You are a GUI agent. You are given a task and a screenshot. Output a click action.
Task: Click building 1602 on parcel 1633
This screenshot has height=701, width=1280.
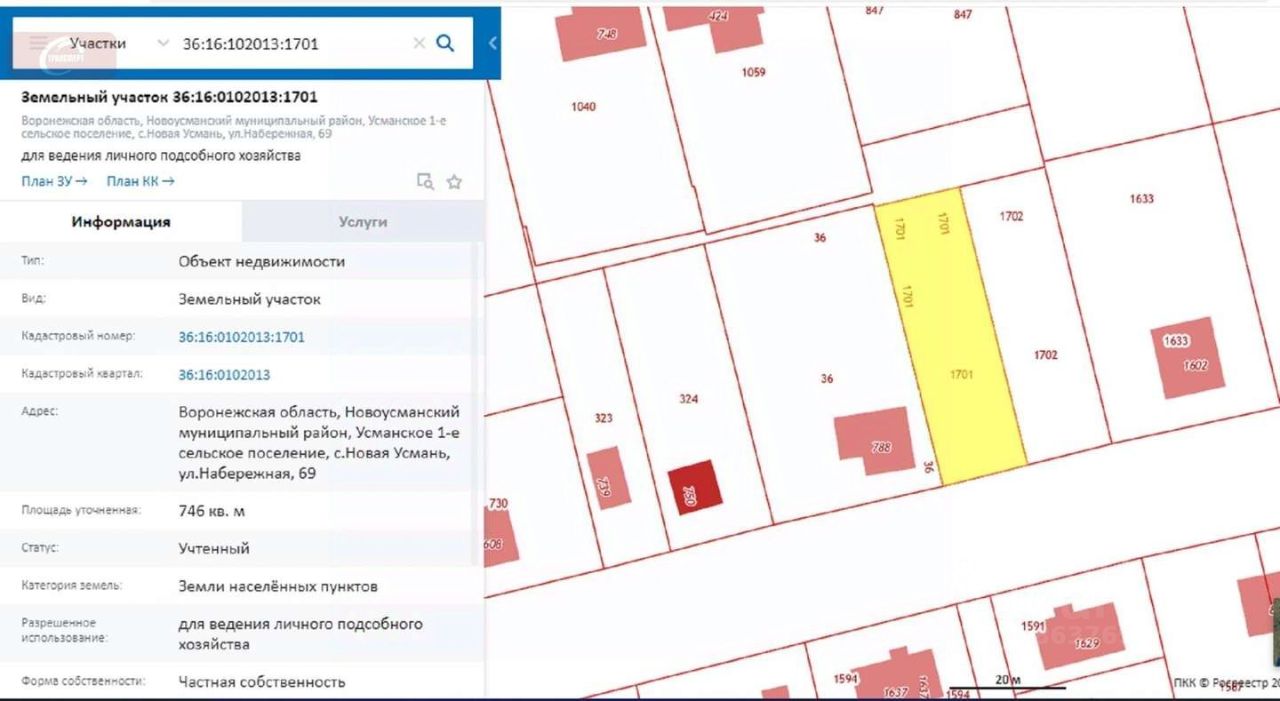pos(1192,358)
